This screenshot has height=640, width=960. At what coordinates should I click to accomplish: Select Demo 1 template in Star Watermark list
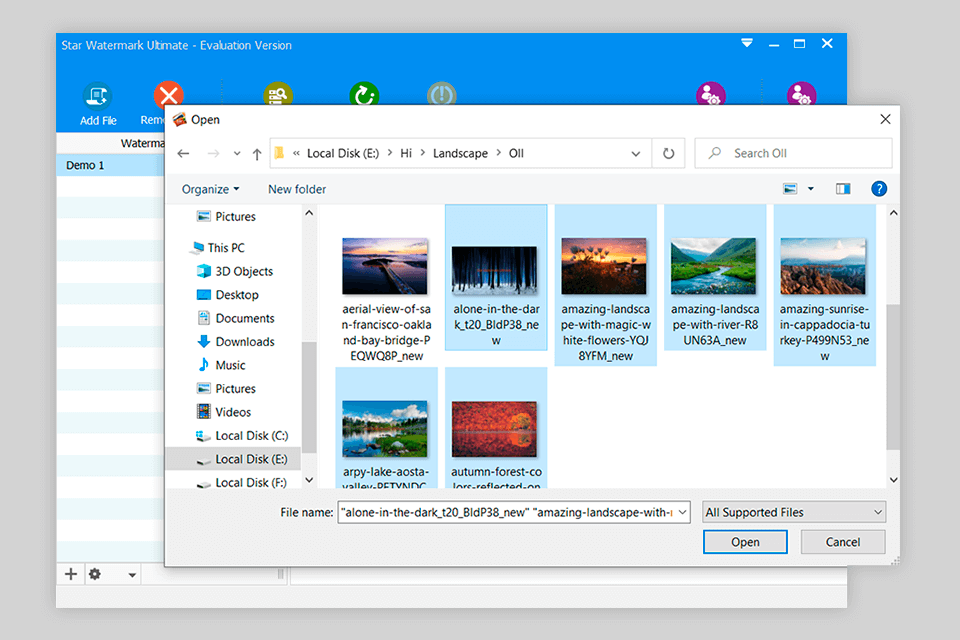click(x=110, y=165)
